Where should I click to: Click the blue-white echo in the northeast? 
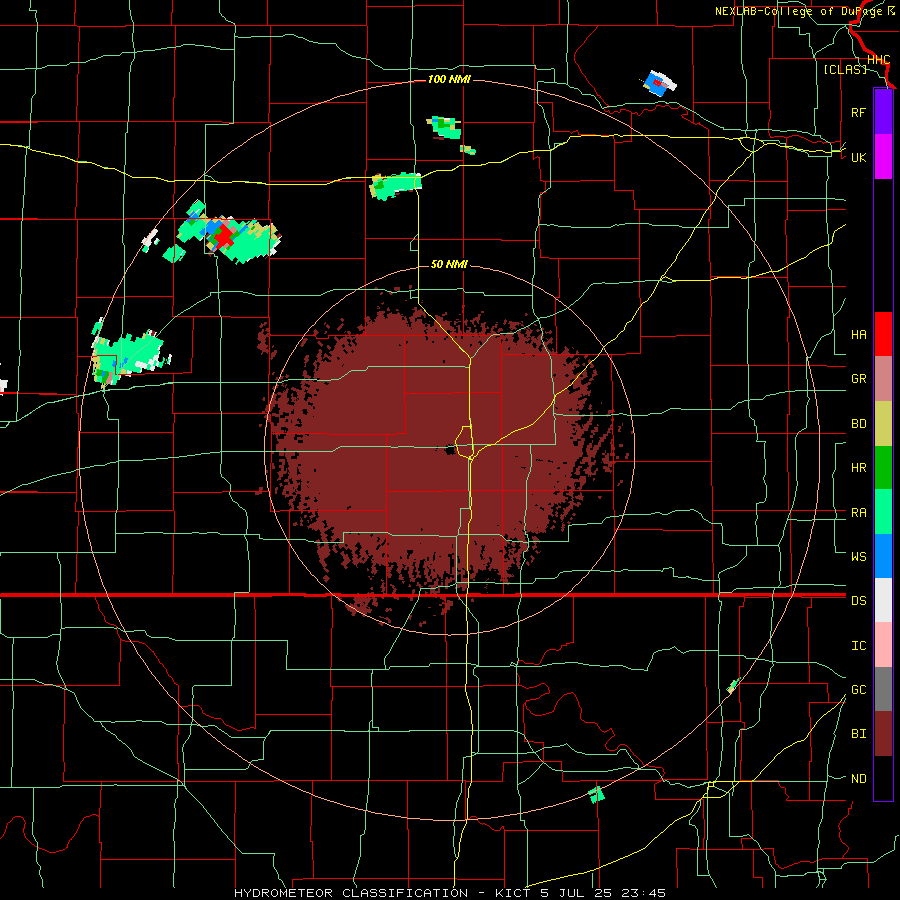(659, 83)
